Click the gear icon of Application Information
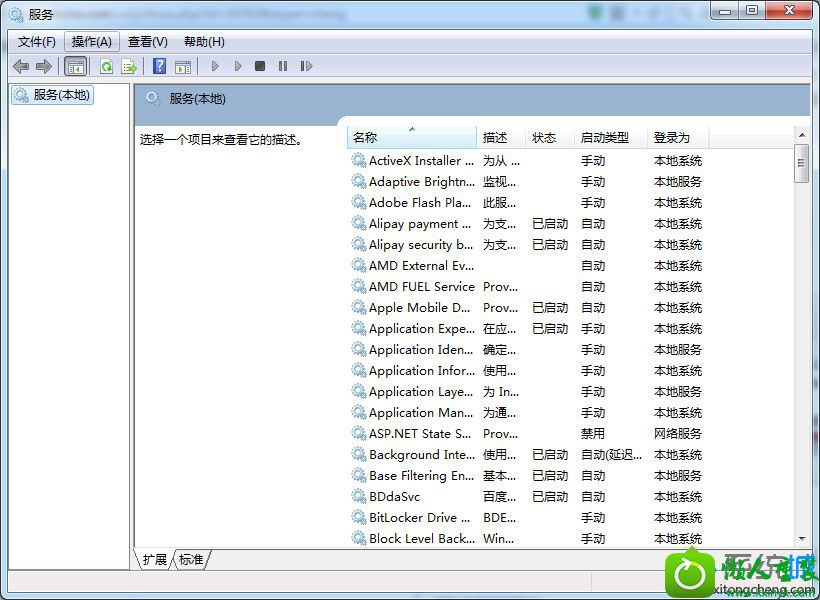The height and width of the screenshot is (600, 820). click(359, 370)
